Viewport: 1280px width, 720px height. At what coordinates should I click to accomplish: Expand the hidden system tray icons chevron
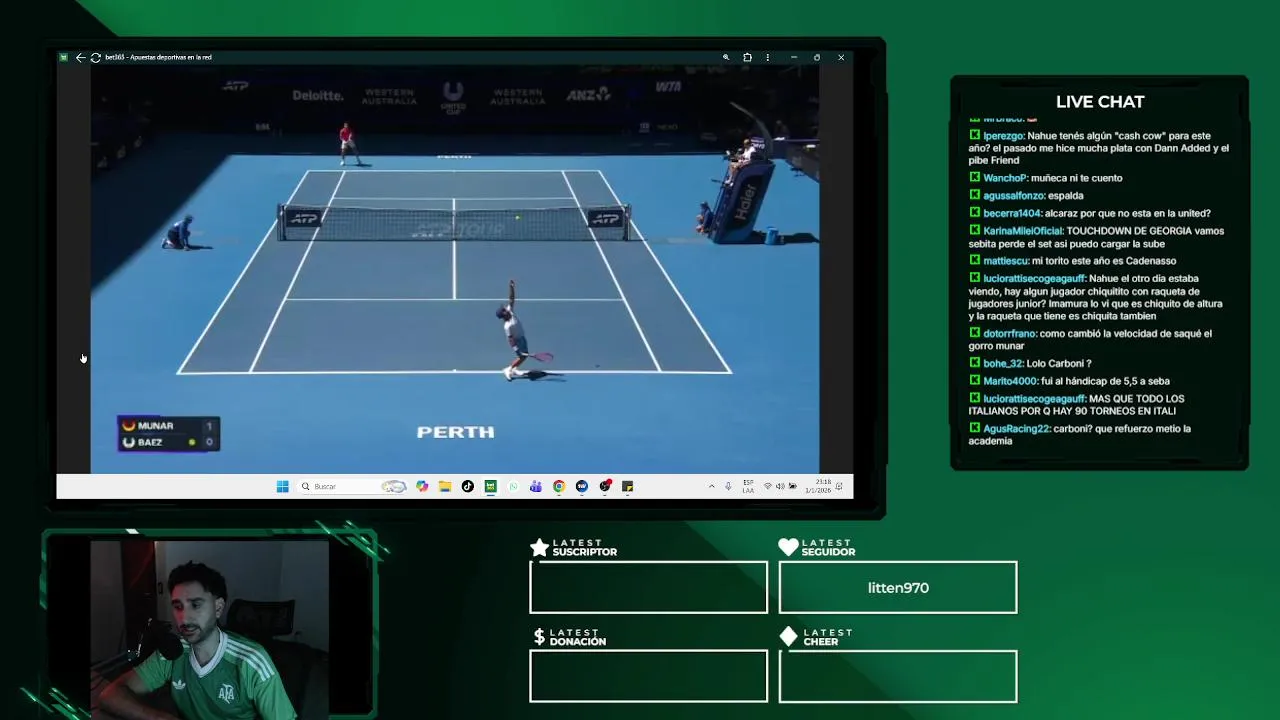pos(712,486)
